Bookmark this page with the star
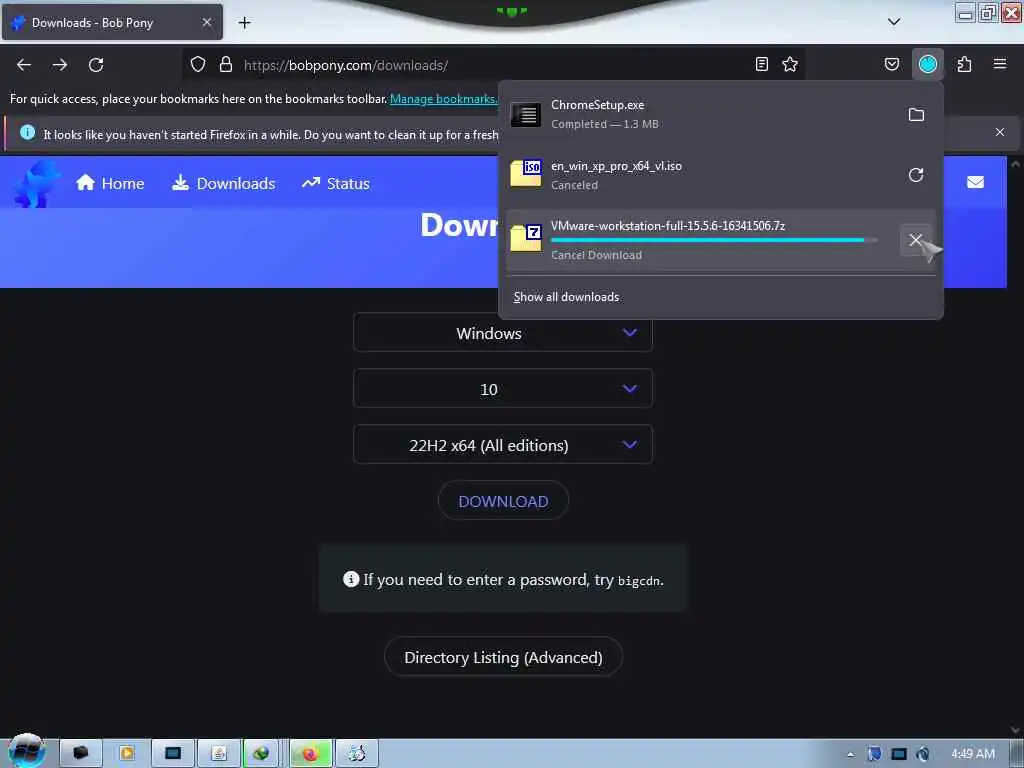This screenshot has height=768, width=1024. pyautogui.click(x=790, y=64)
